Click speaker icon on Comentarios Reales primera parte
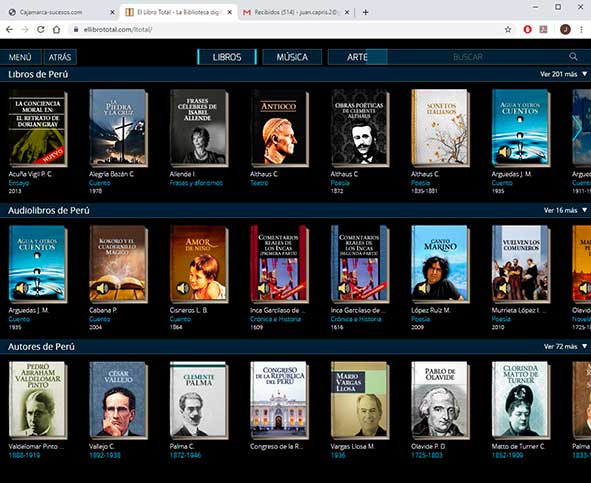The width and height of the screenshot is (591, 483). [x=263, y=288]
